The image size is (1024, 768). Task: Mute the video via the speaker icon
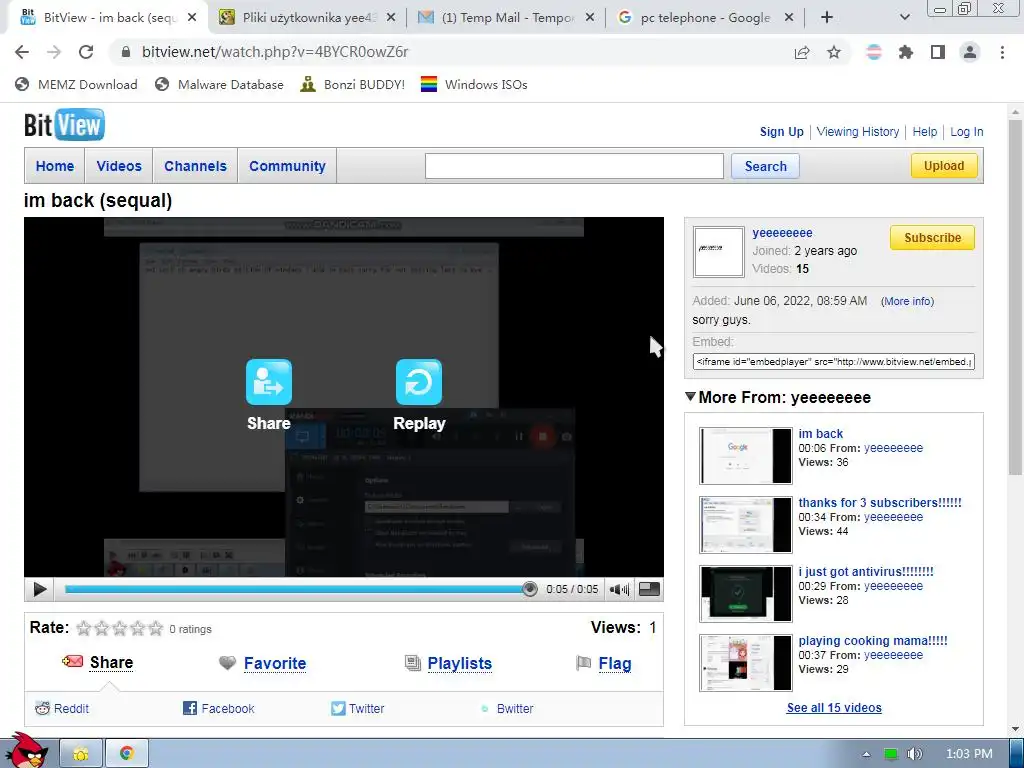(618, 589)
